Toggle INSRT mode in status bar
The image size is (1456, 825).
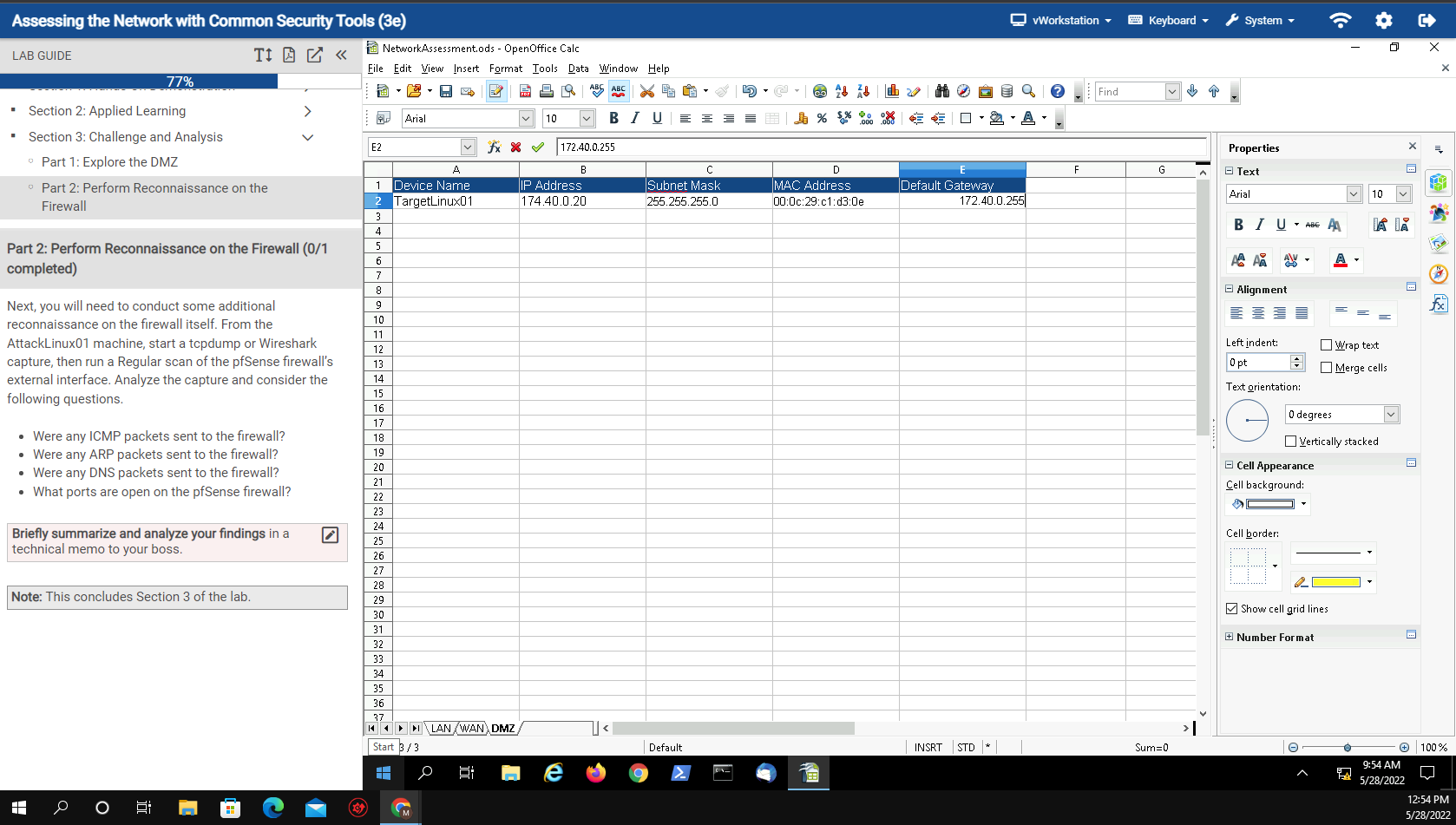(x=928, y=747)
